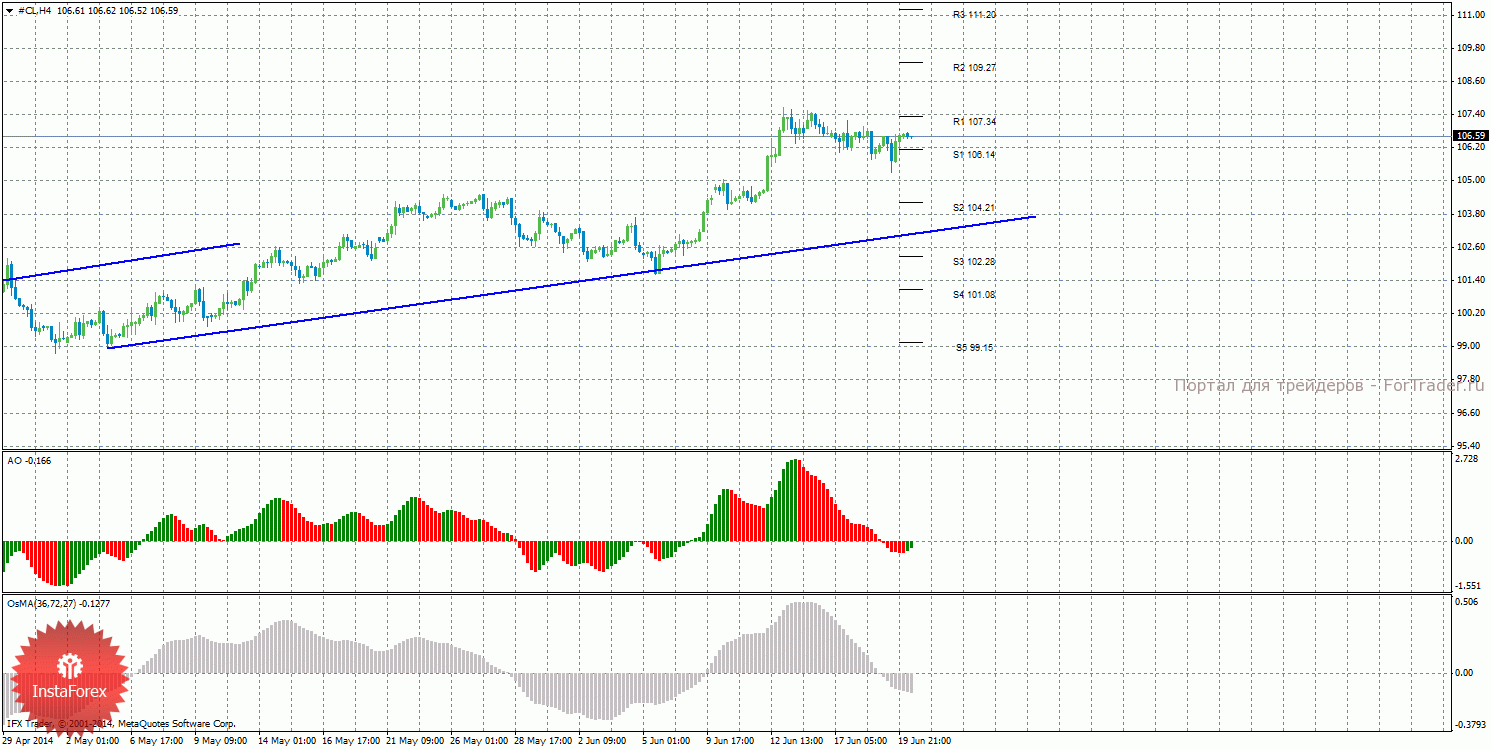Select the S4 101.08 support marker

click(x=974, y=295)
